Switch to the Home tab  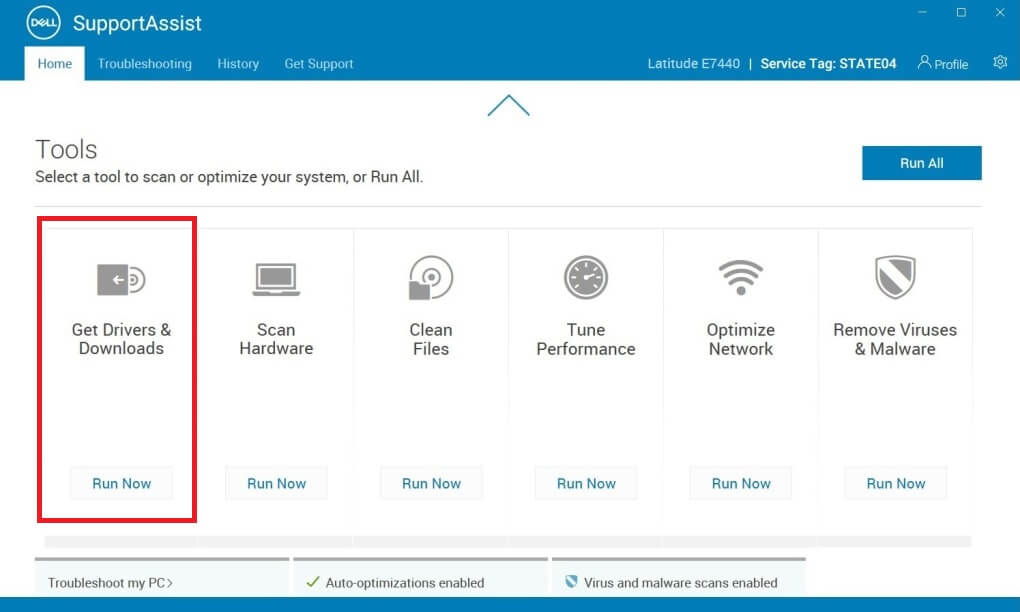point(55,64)
